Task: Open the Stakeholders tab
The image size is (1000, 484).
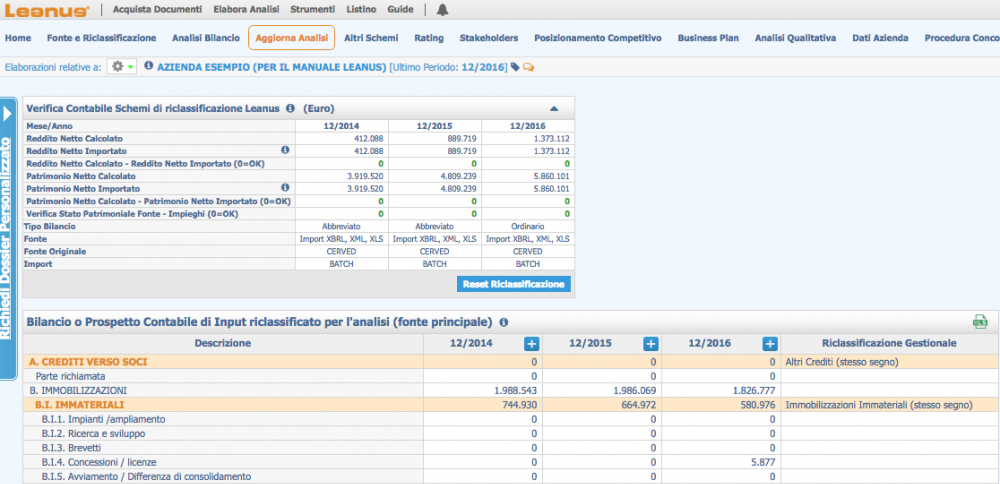Action: [489, 38]
